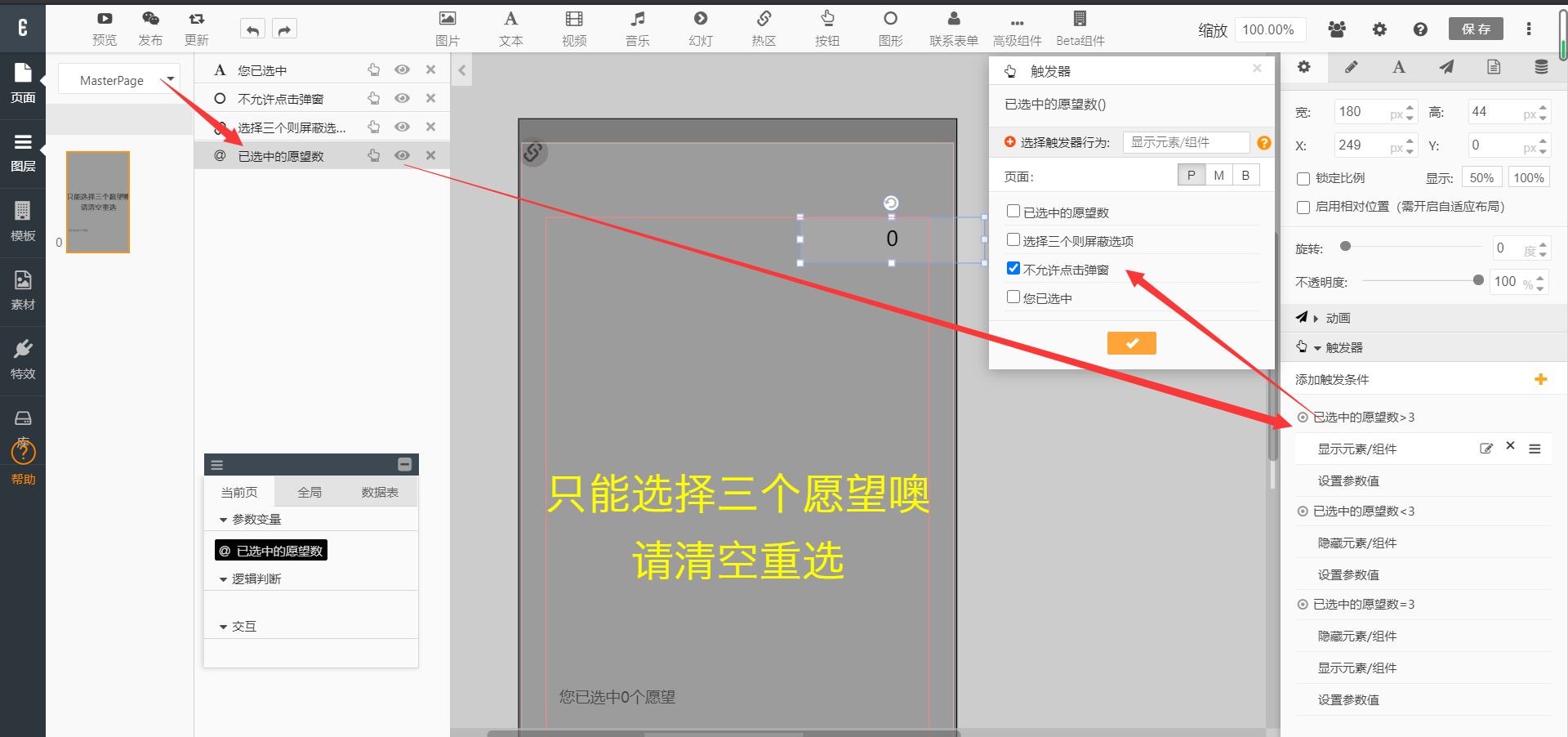Select the 热区 hotspot tool
This screenshot has height=737, width=1568.
click(x=764, y=28)
